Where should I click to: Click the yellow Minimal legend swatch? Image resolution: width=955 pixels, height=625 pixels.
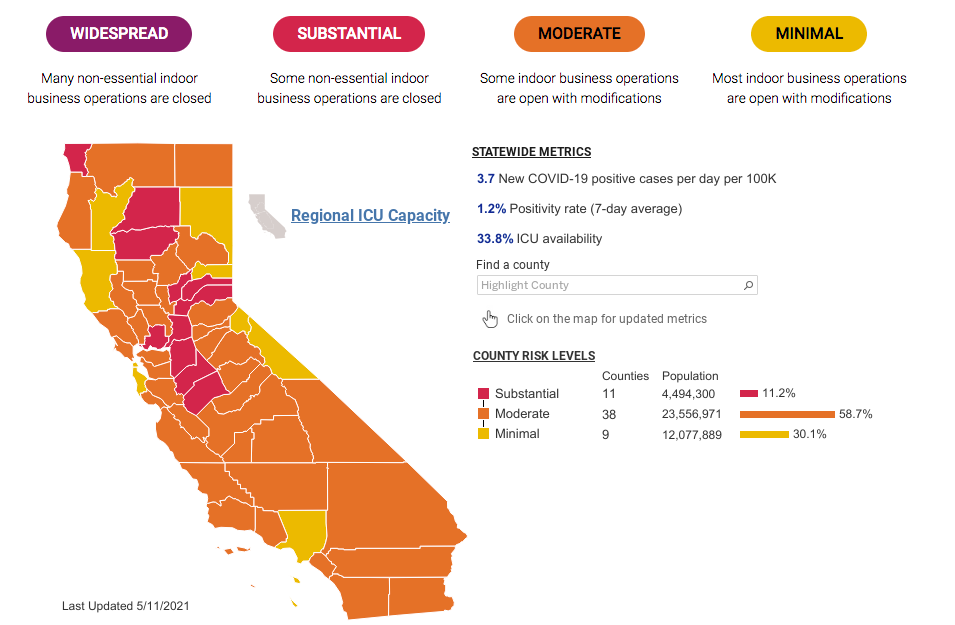pyautogui.click(x=483, y=434)
